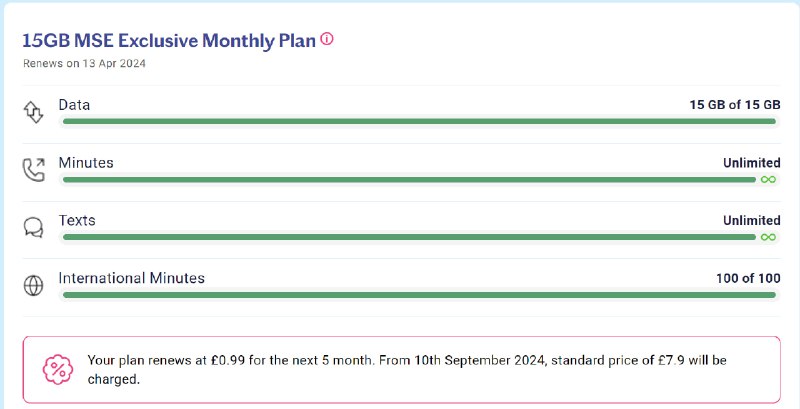Click the International Minutes progress bar
The image size is (800, 409).
click(418, 295)
